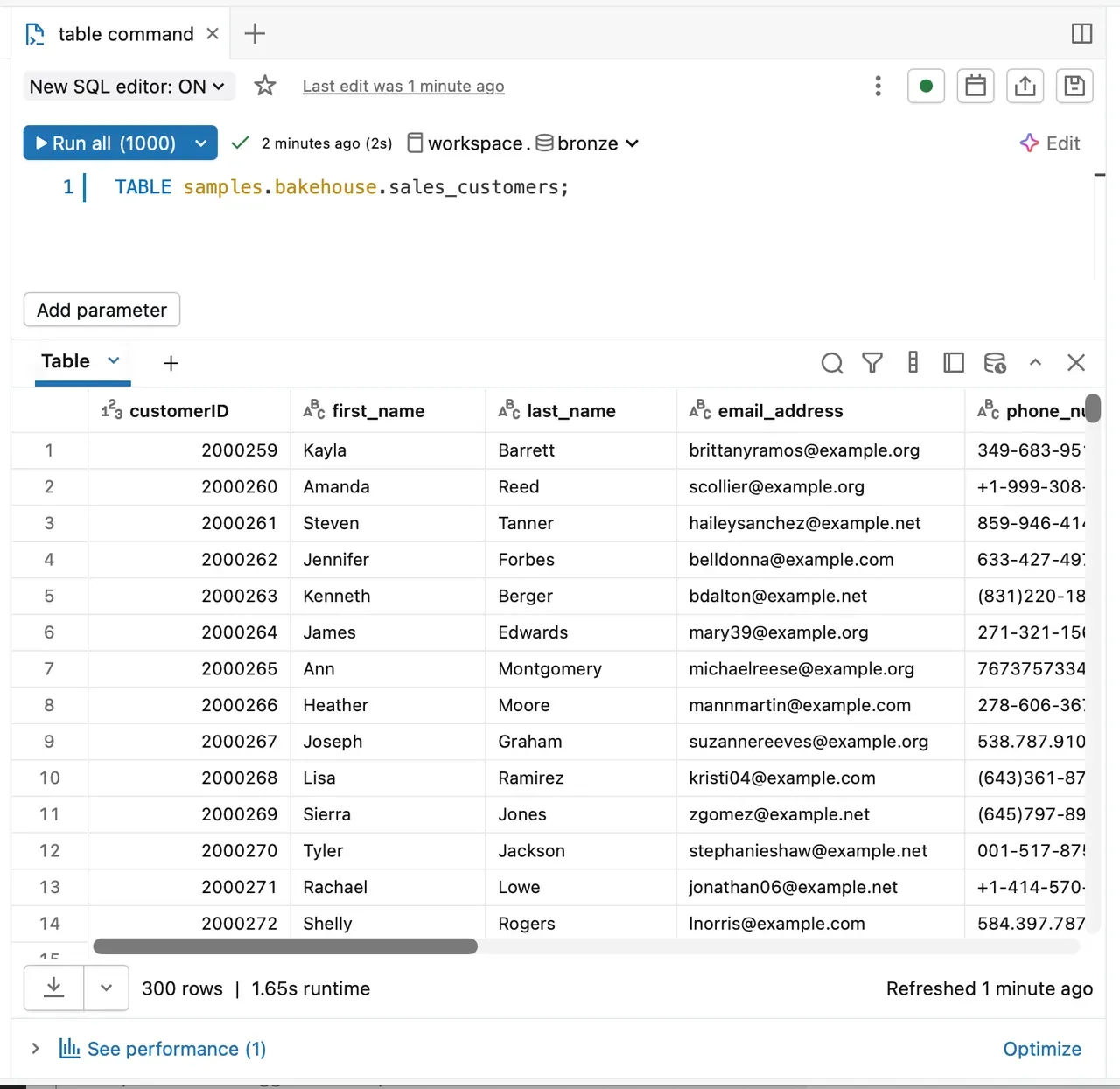Collapse the results panel with up chevron
This screenshot has height=1089, width=1120.
point(1035,362)
